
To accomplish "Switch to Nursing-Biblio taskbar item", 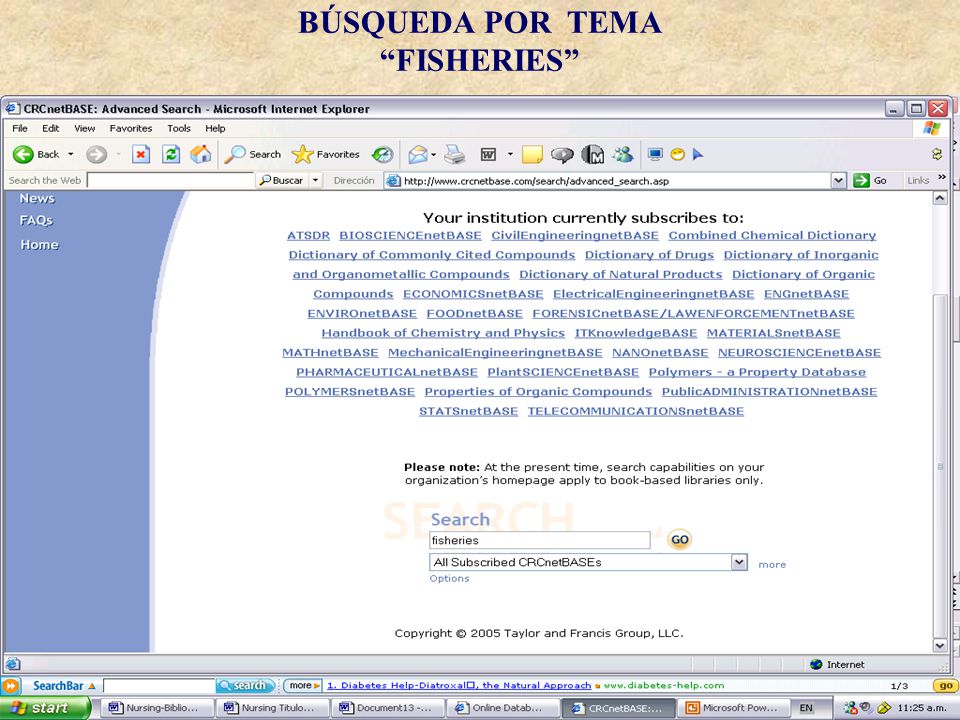I will (157, 708).
